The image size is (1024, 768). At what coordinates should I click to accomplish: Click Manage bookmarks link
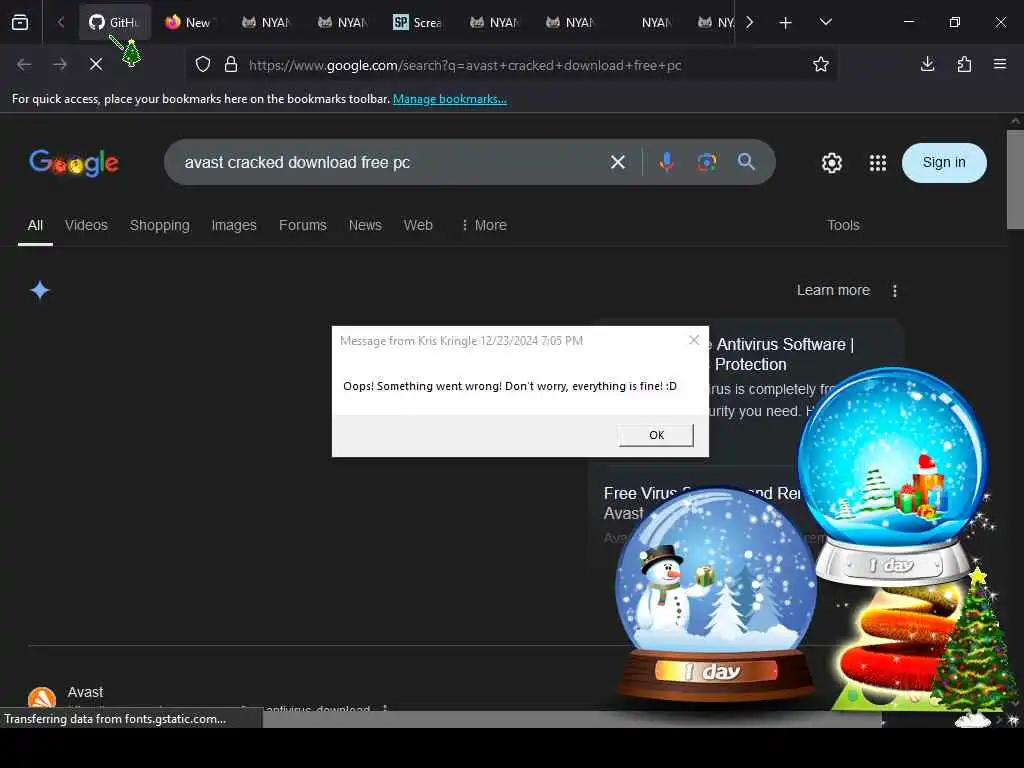(449, 99)
